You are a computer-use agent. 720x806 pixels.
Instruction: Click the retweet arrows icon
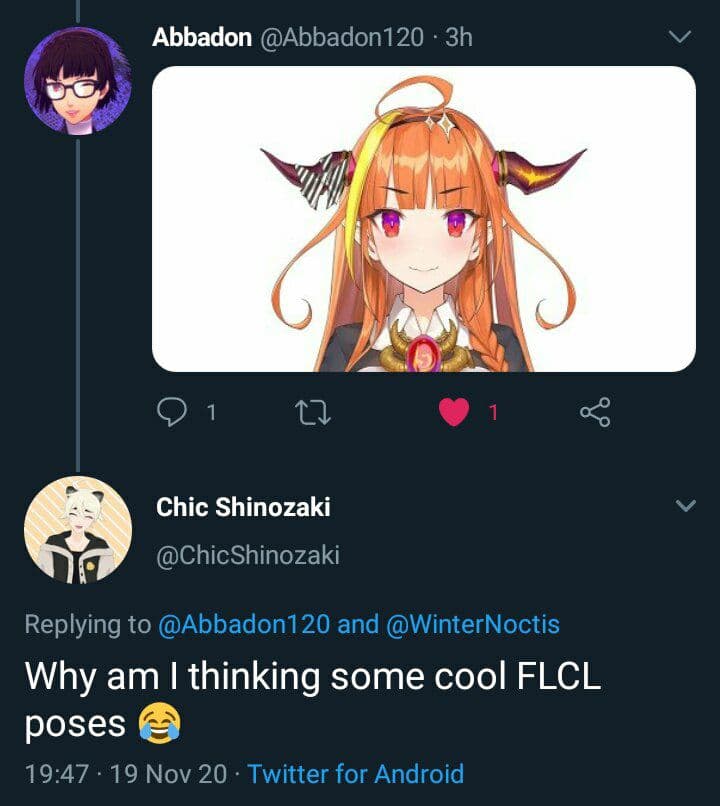pyautogui.click(x=312, y=413)
